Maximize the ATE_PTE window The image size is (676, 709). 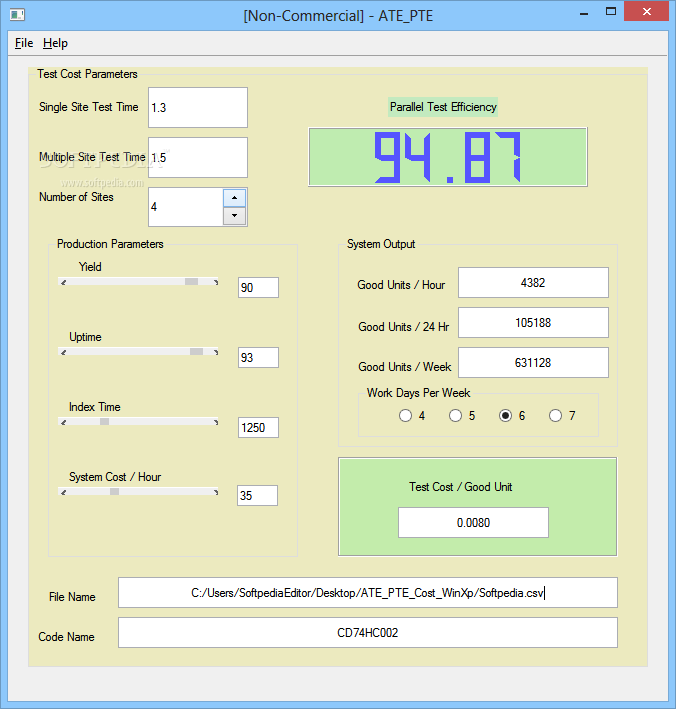(611, 12)
